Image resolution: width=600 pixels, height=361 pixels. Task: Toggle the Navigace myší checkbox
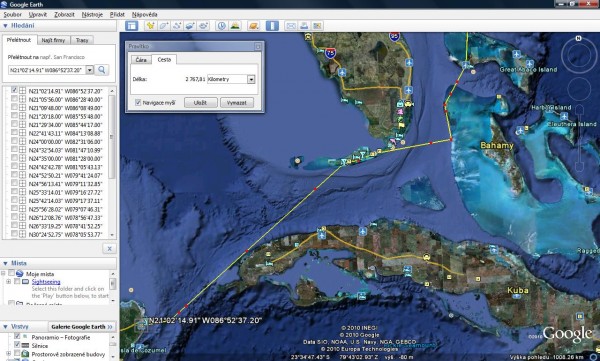coord(138,103)
